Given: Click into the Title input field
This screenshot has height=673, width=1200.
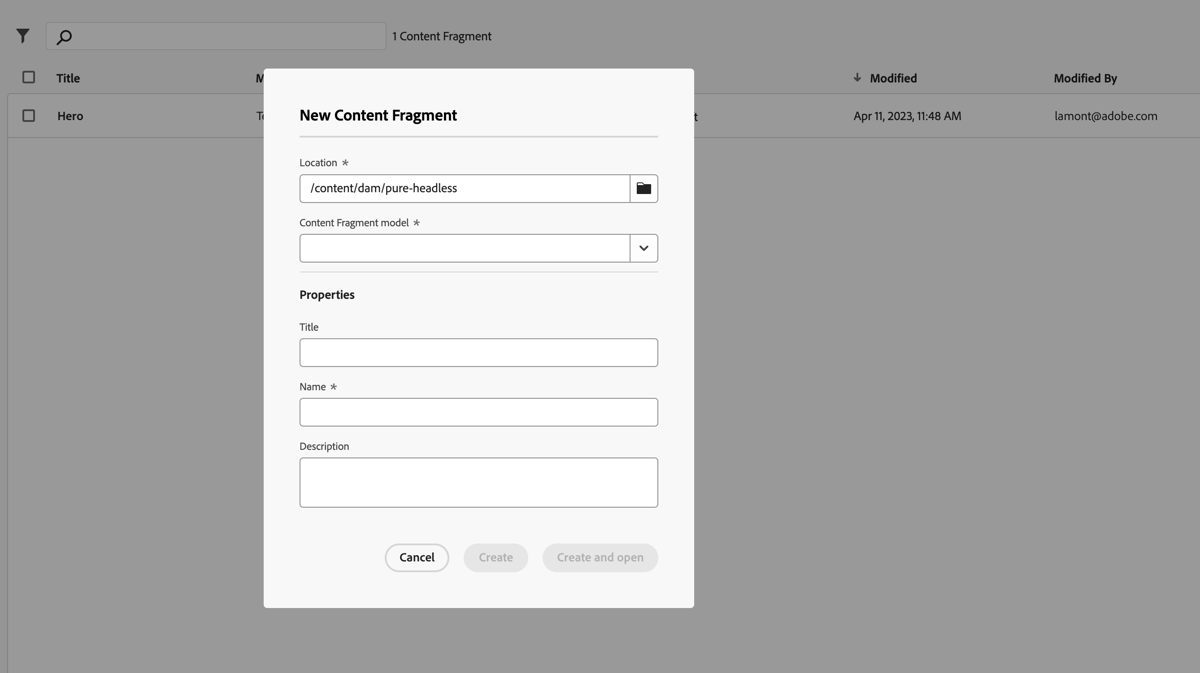Looking at the screenshot, I should tap(478, 352).
